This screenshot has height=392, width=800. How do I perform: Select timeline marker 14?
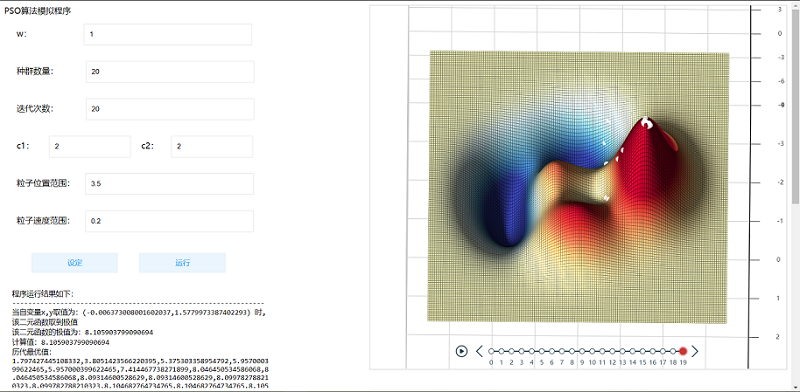(x=633, y=351)
